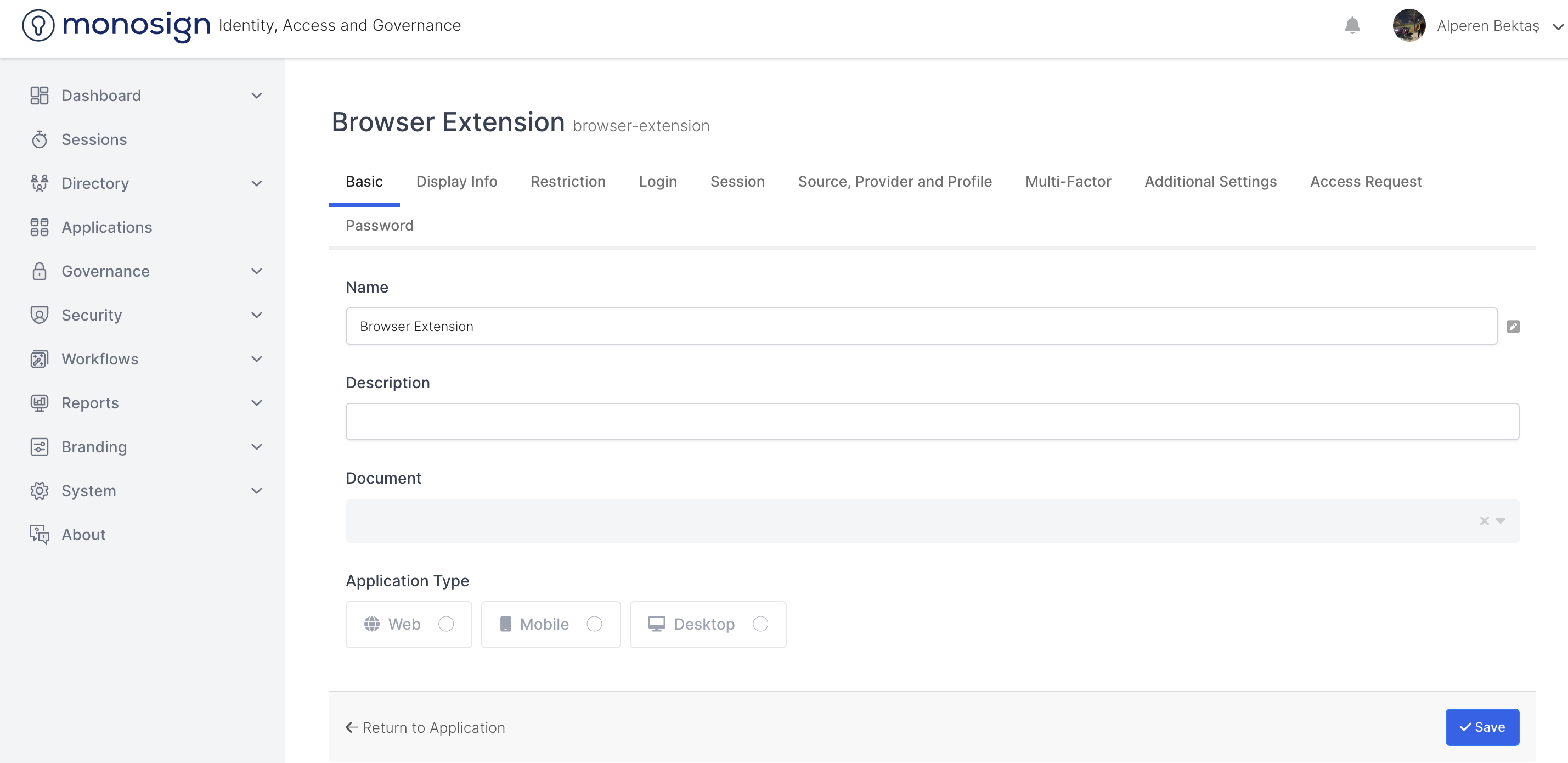Switch to the Multi-Factor tab
This screenshot has width=1568, height=763.
1068,182
